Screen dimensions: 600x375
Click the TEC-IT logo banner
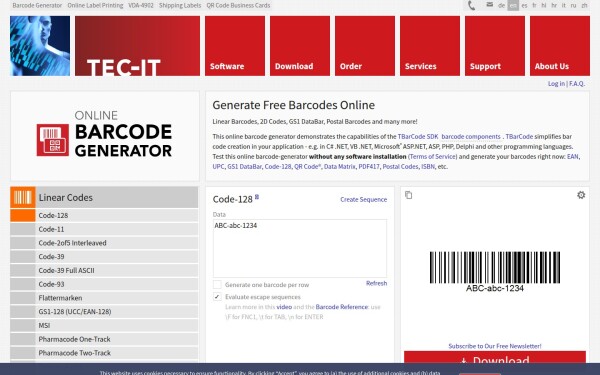coord(137,46)
